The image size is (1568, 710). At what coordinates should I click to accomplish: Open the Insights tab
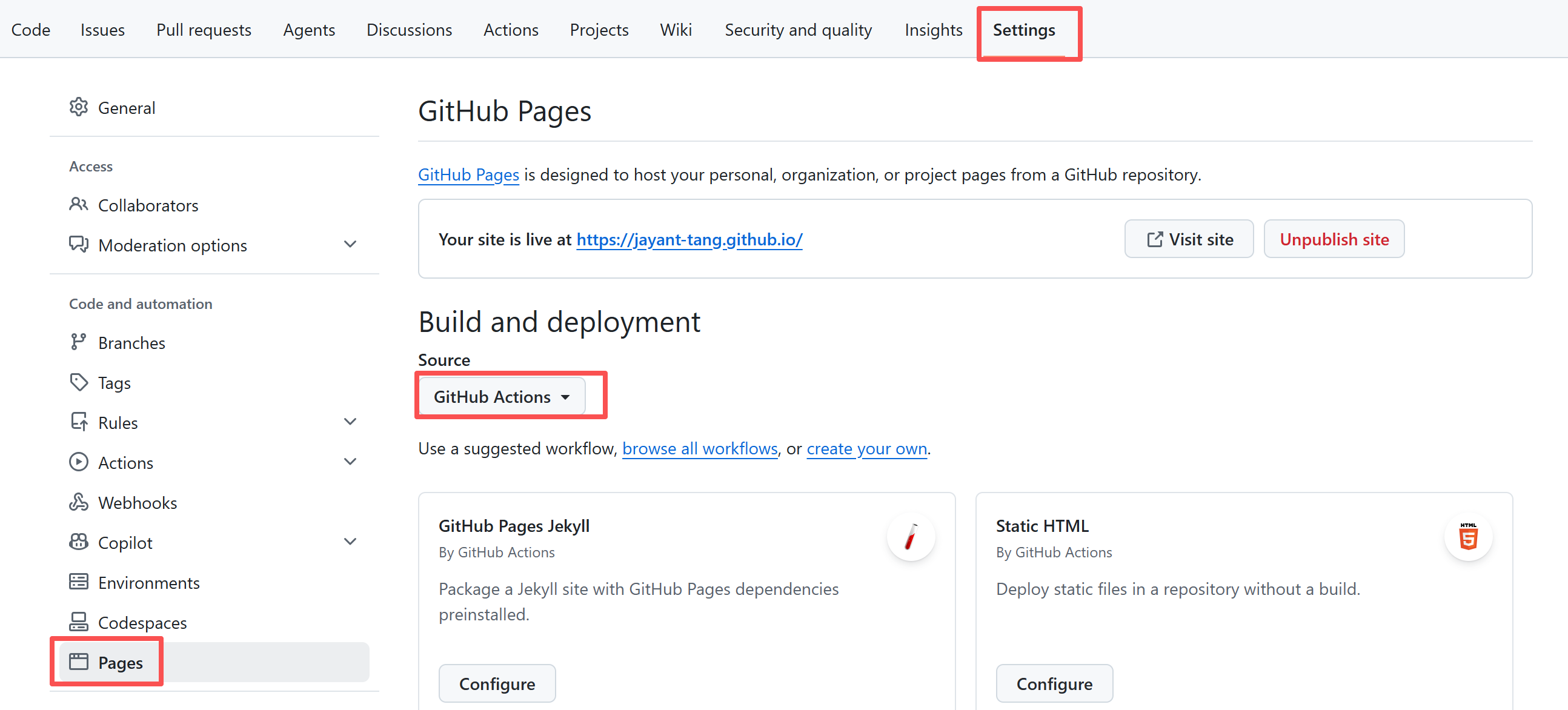point(933,30)
